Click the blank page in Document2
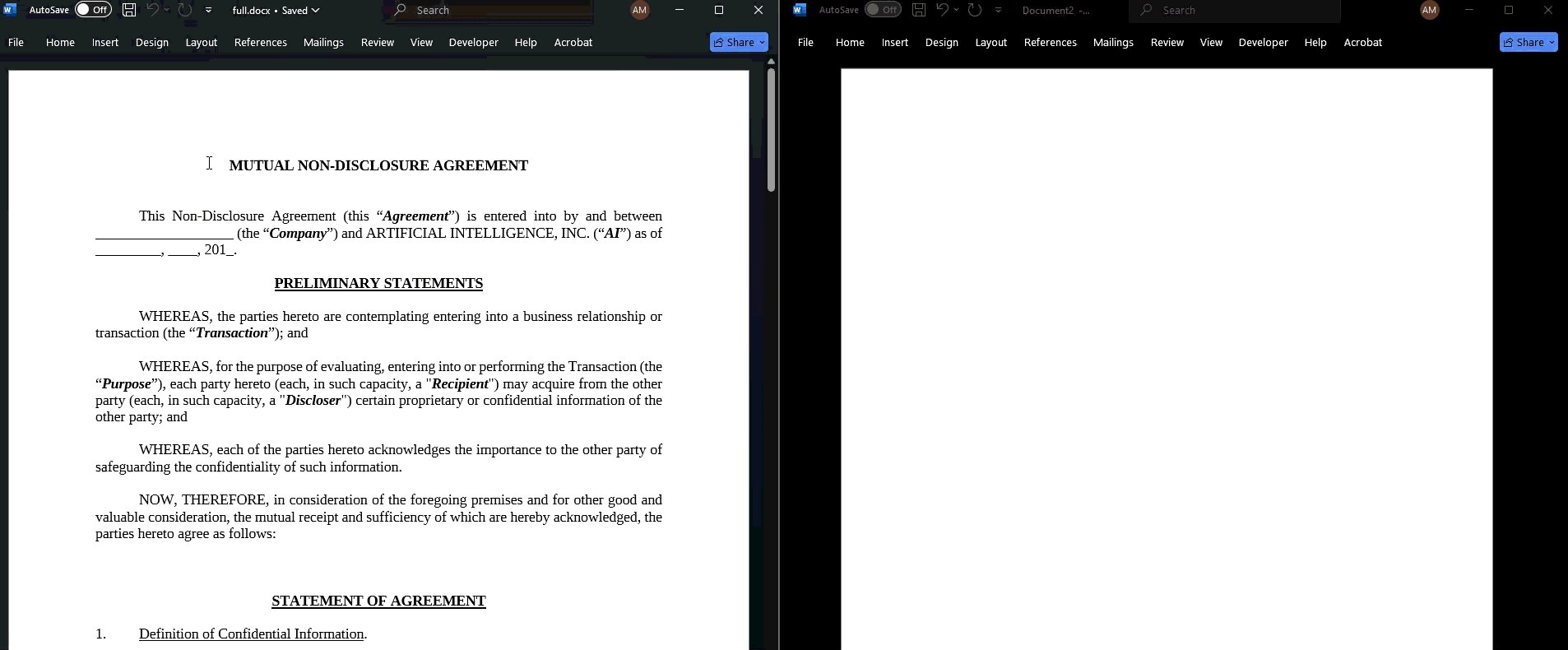 [1167, 359]
